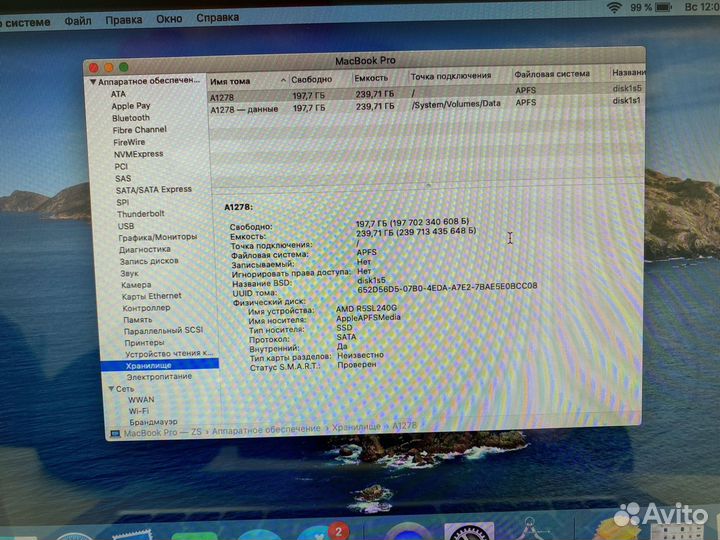Open the Файл menu

tap(78, 20)
